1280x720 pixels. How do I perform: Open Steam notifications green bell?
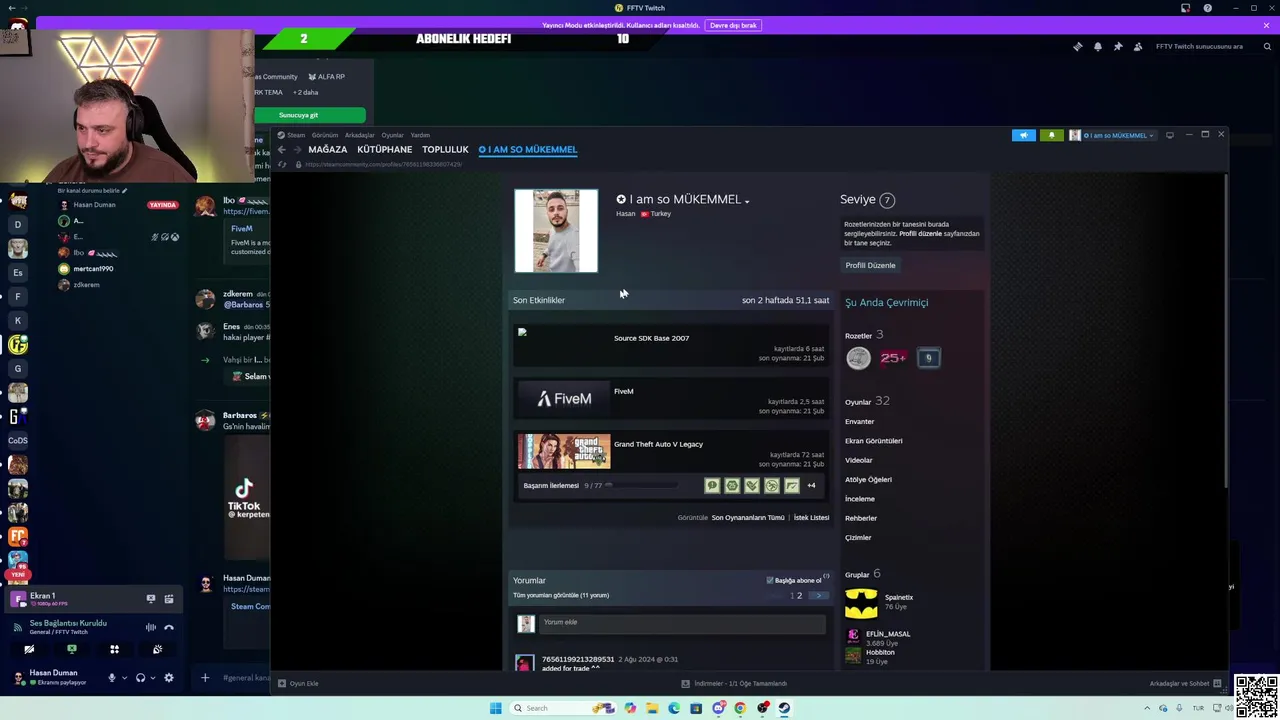coord(1051,135)
